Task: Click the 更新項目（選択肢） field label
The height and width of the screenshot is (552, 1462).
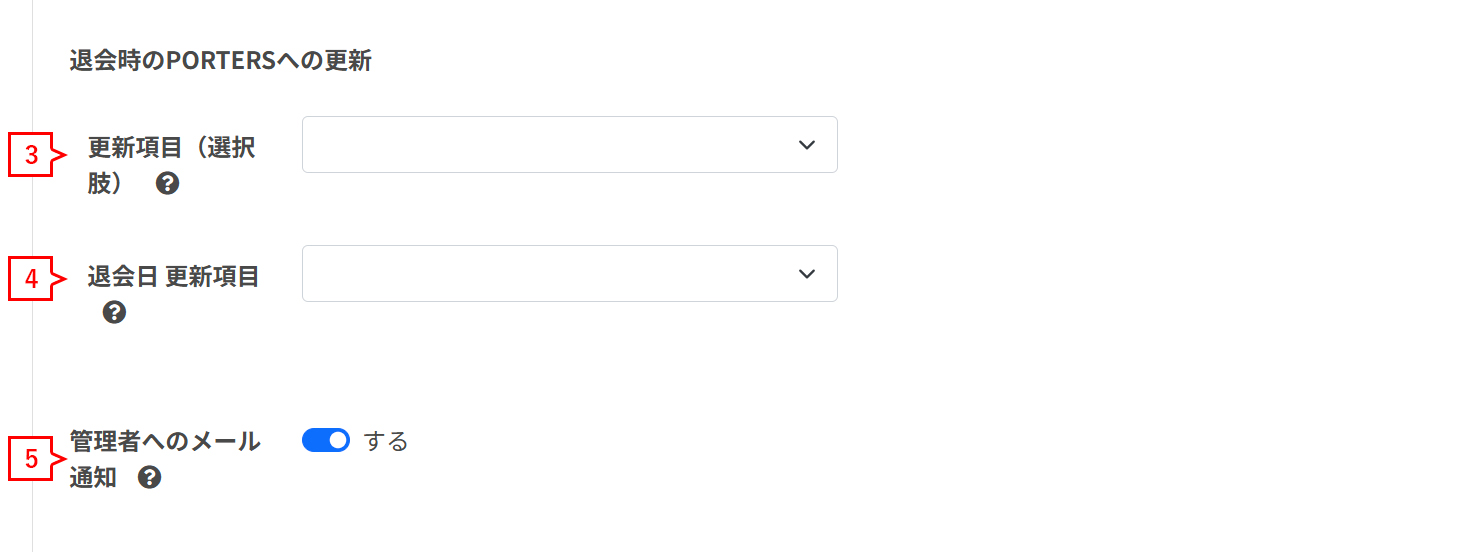Action: 171,166
